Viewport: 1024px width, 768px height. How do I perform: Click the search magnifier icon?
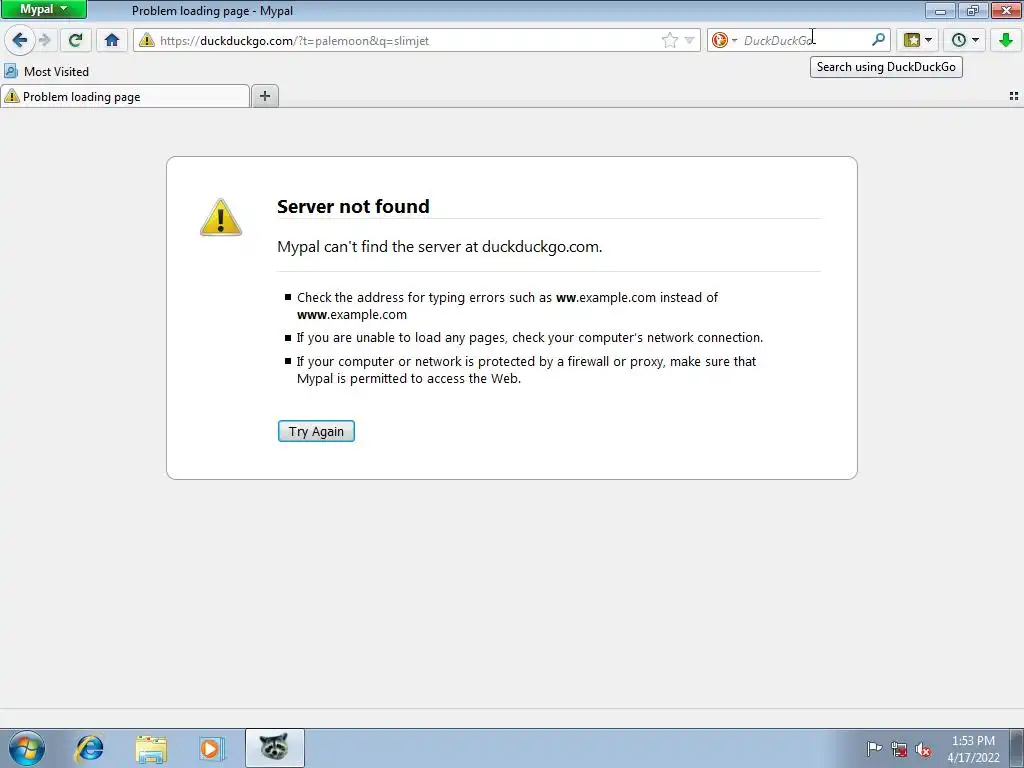coord(878,40)
